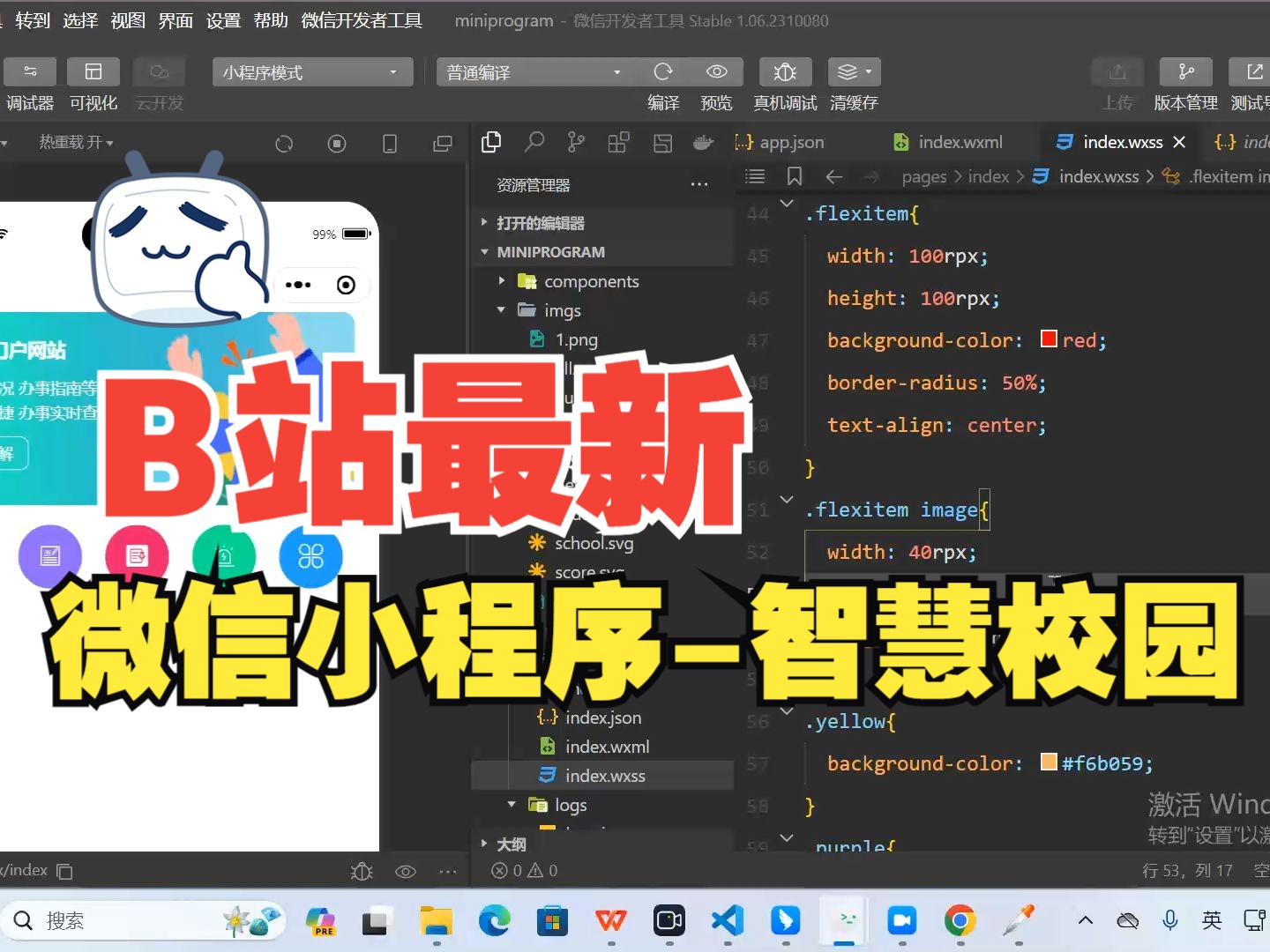The image size is (1270, 952).
Task: Open Google Chrome from taskbar
Action: (960, 920)
